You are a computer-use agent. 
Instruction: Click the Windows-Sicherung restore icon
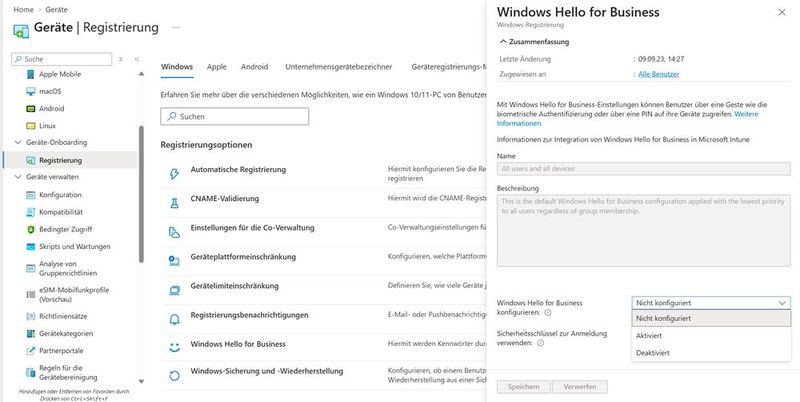[x=174, y=376]
